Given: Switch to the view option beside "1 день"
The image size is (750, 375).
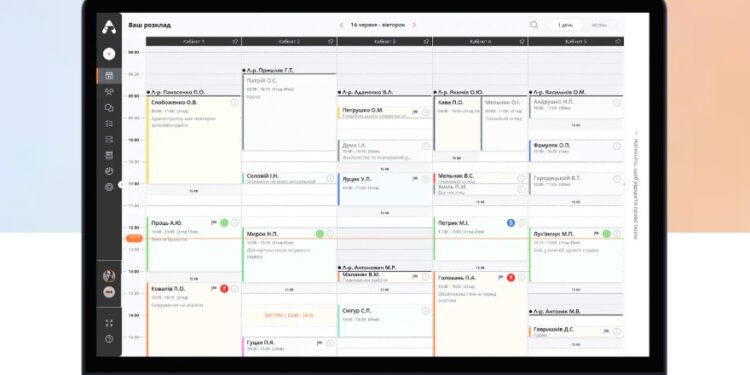Looking at the screenshot, I should (x=599, y=25).
